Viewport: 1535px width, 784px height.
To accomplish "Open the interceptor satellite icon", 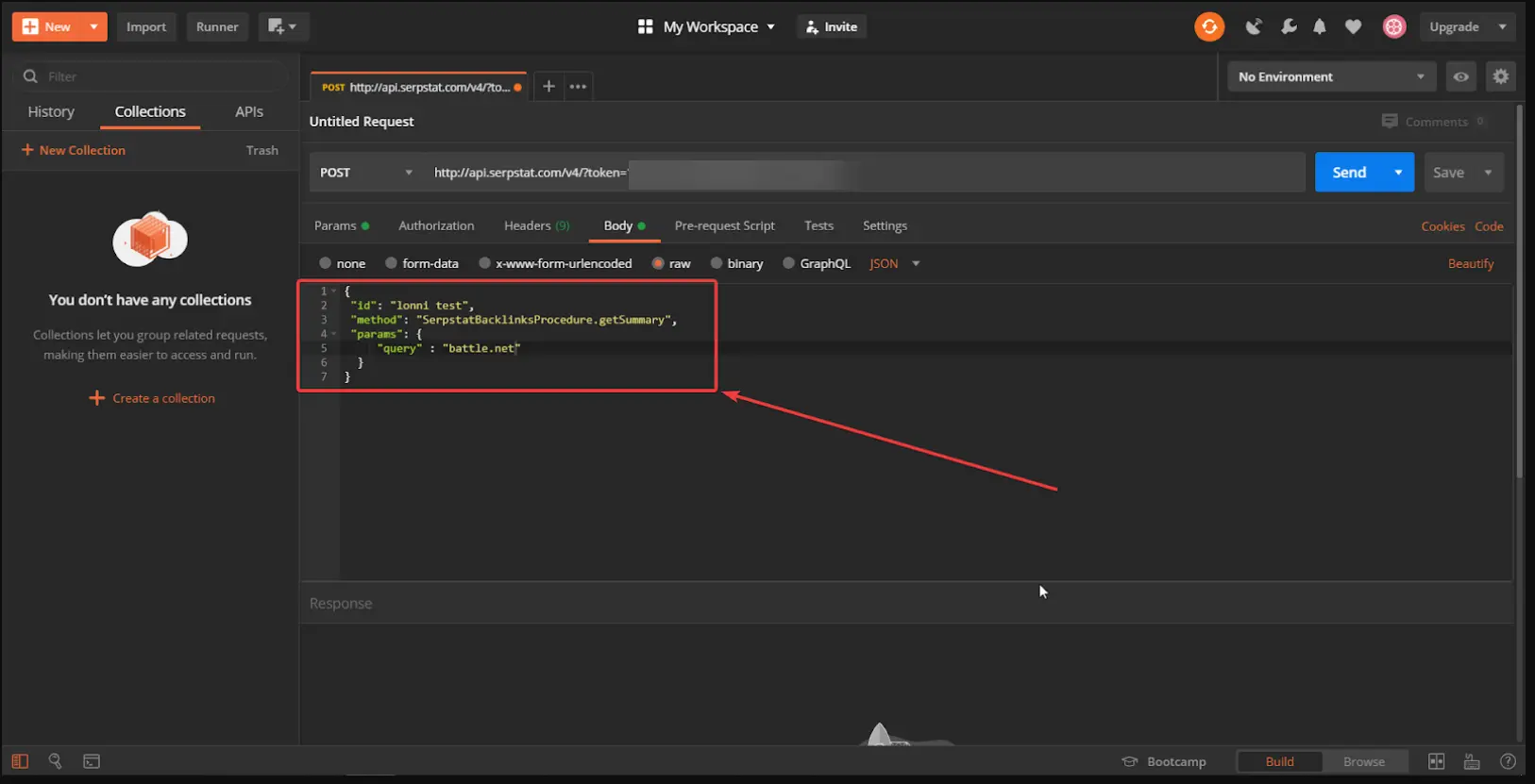I will pos(1254,26).
